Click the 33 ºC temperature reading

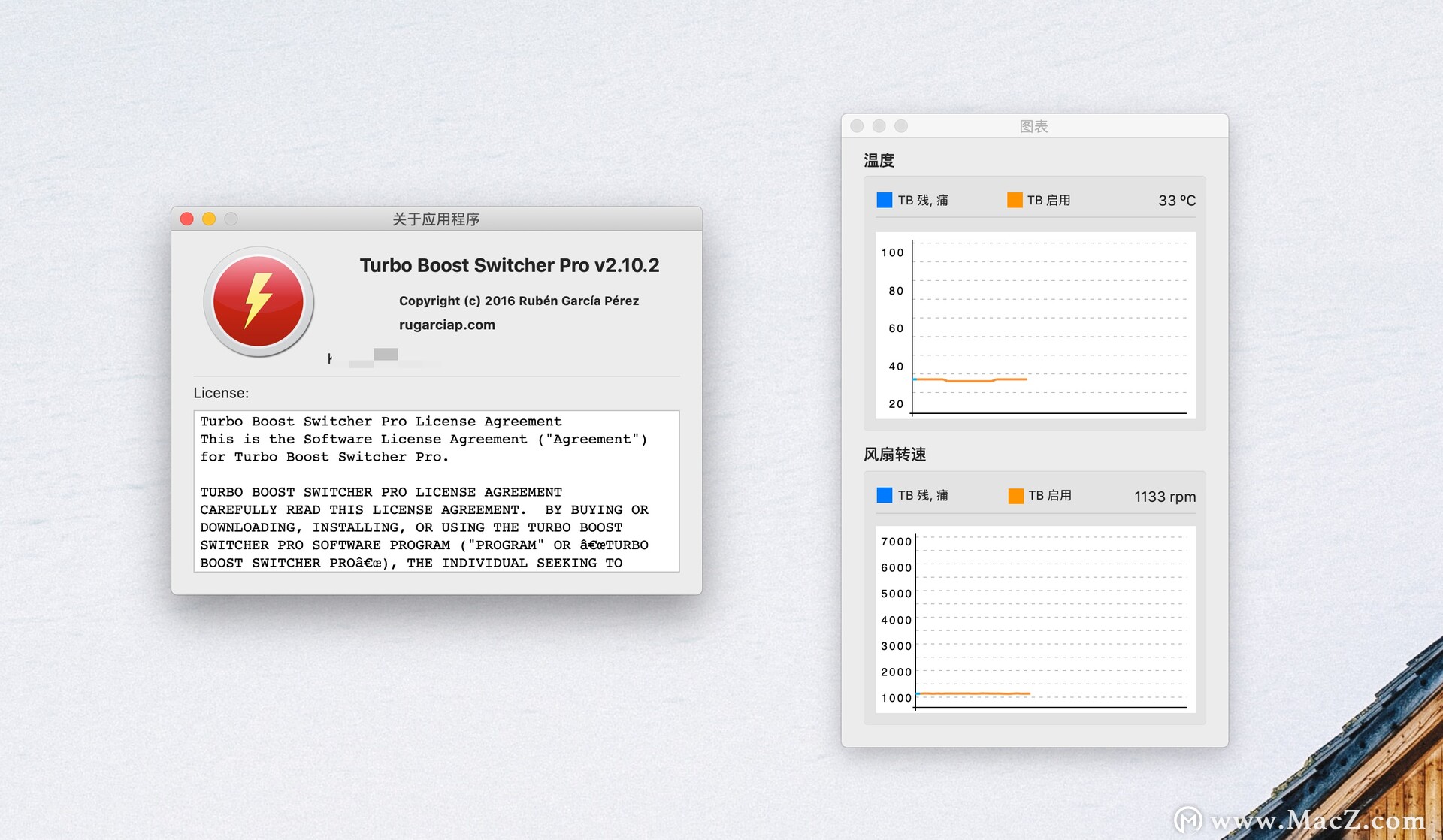(x=1177, y=201)
